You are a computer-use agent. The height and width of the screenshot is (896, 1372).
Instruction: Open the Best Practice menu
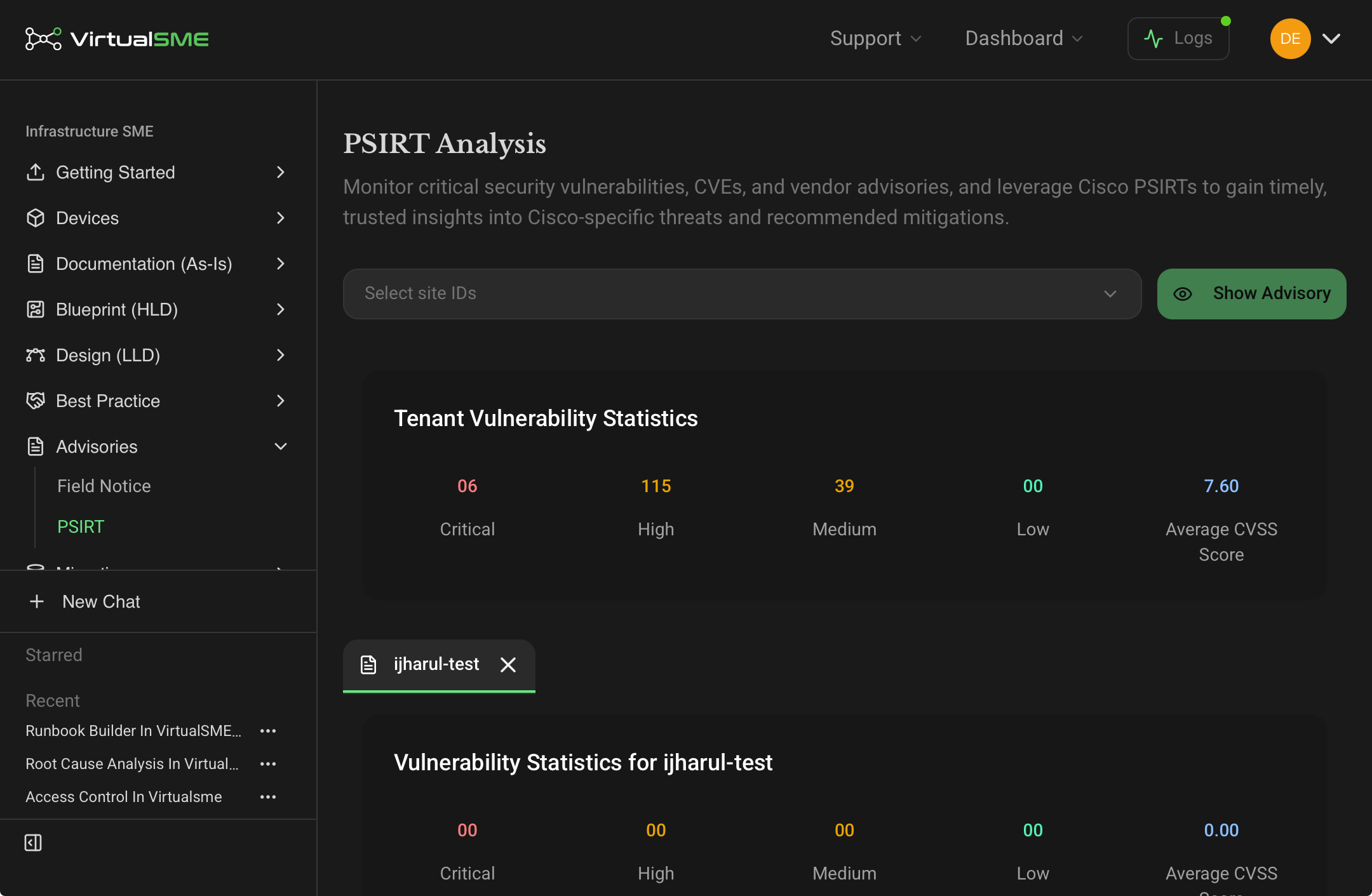tap(158, 401)
